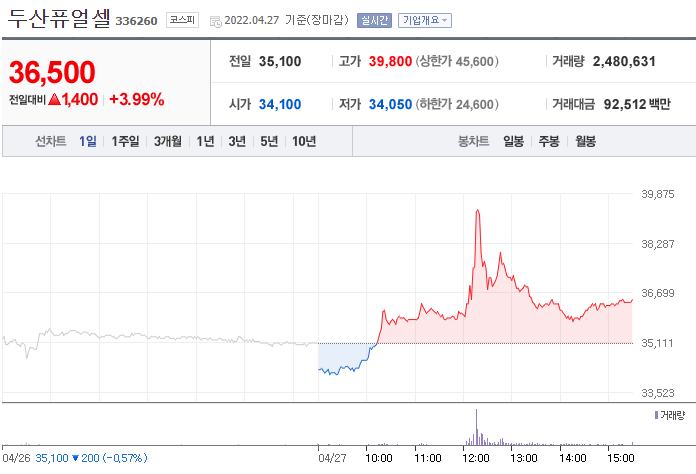Click the price peak near 12:00 on chart
This screenshot has width=696, height=474.
click(x=478, y=211)
